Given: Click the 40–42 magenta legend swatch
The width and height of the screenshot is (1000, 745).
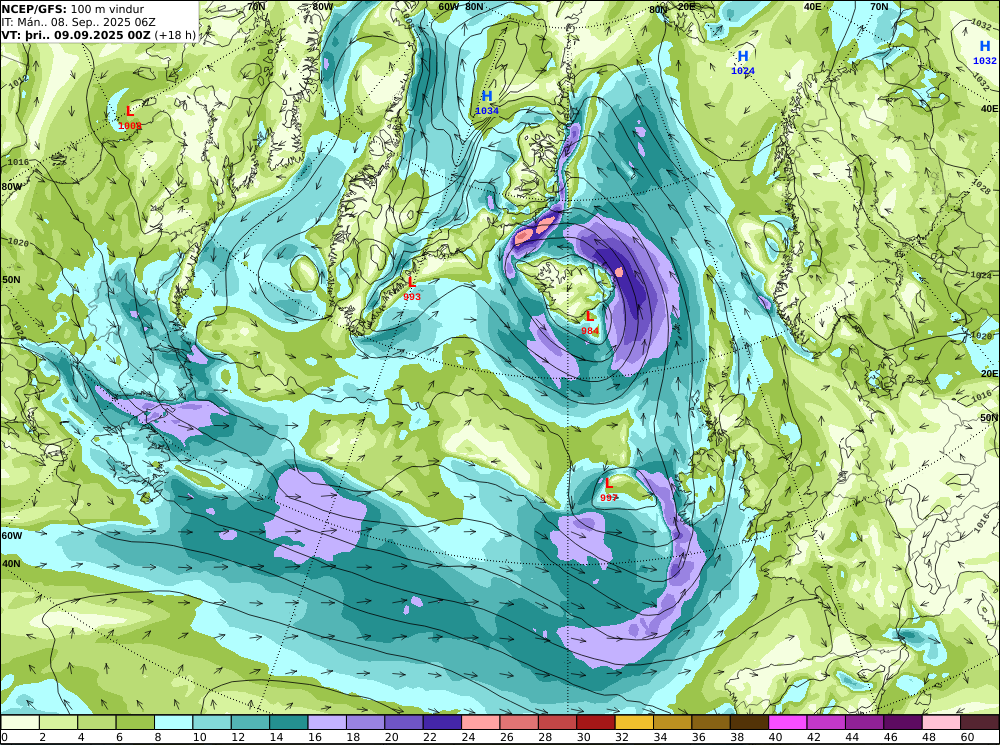Looking at the screenshot, I should coord(788,722).
